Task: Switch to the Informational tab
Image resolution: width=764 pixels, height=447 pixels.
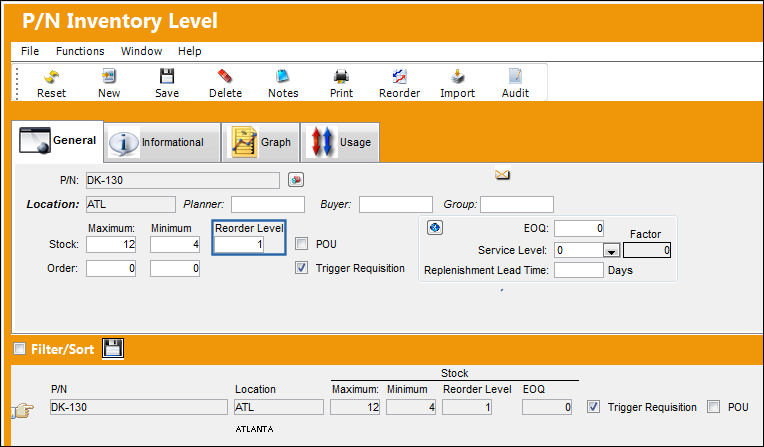Action: (162, 142)
